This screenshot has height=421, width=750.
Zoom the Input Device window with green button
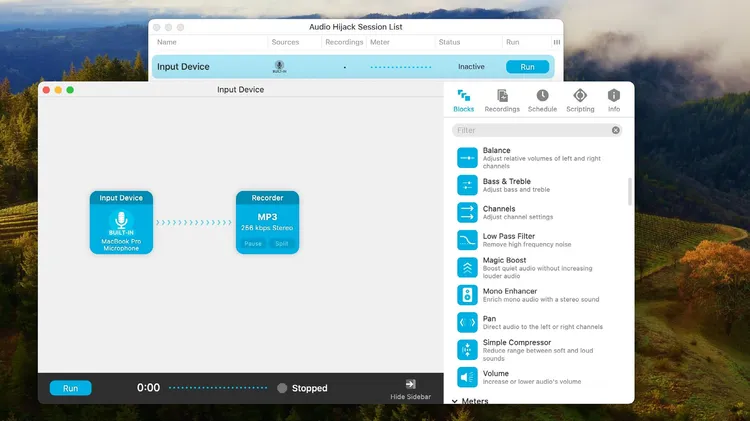[70, 90]
